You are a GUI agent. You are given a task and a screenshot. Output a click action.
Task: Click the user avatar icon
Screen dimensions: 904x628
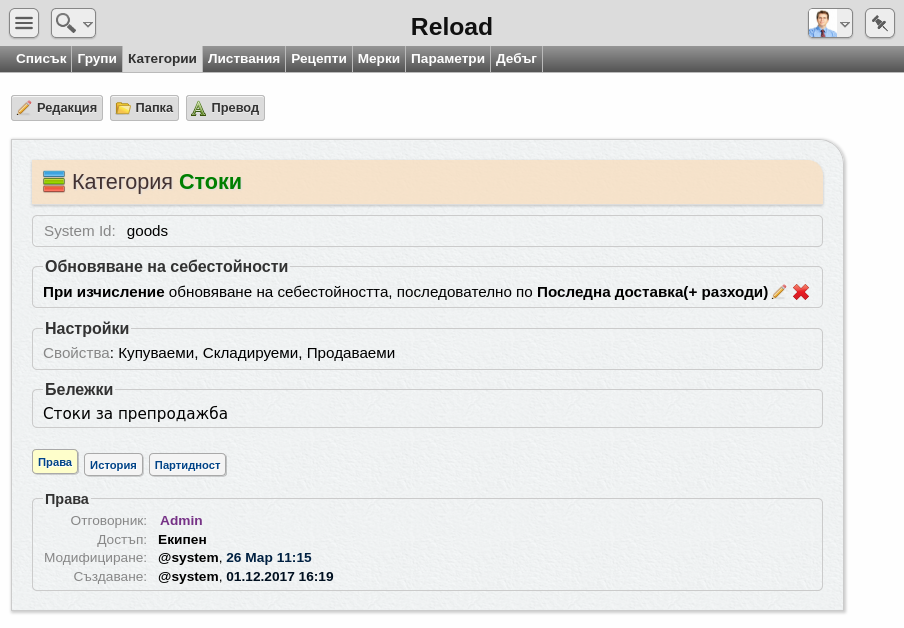(x=823, y=24)
